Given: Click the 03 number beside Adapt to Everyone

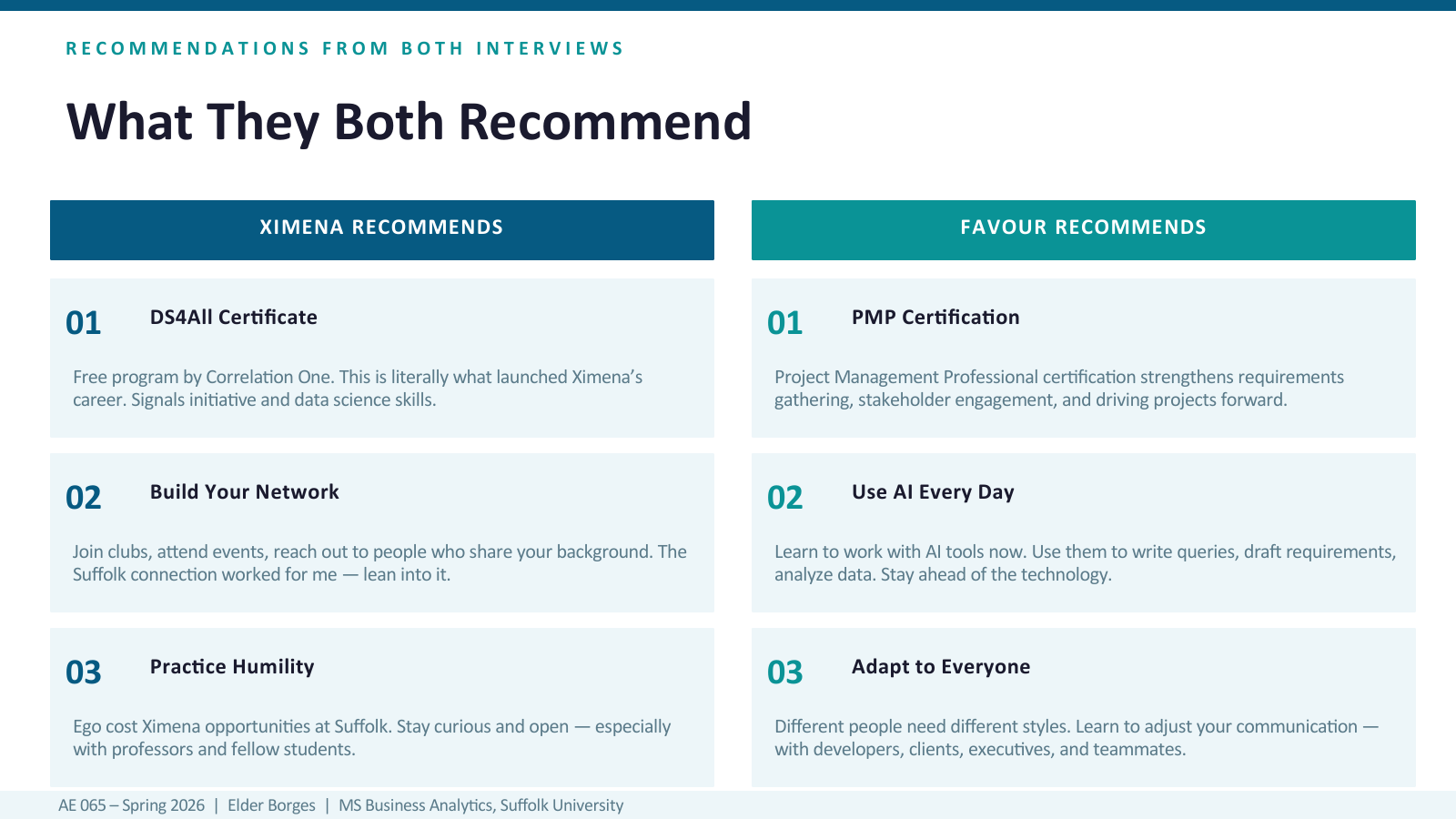Looking at the screenshot, I should pos(785,672).
